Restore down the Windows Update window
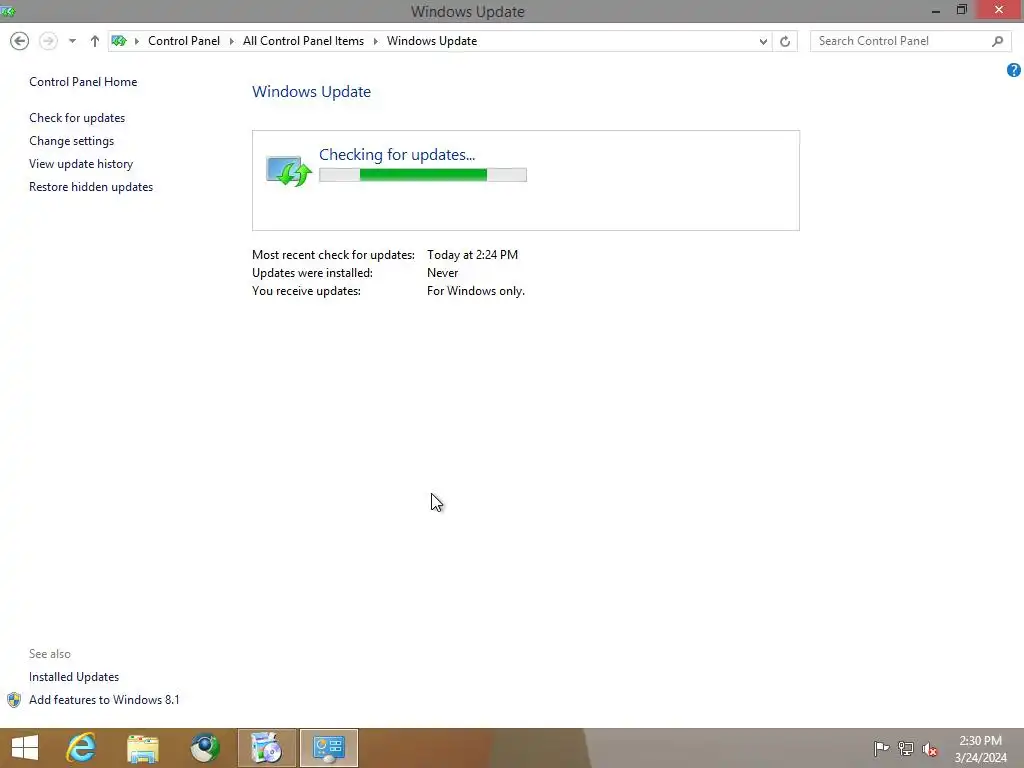The image size is (1024, 768). pos(962,10)
